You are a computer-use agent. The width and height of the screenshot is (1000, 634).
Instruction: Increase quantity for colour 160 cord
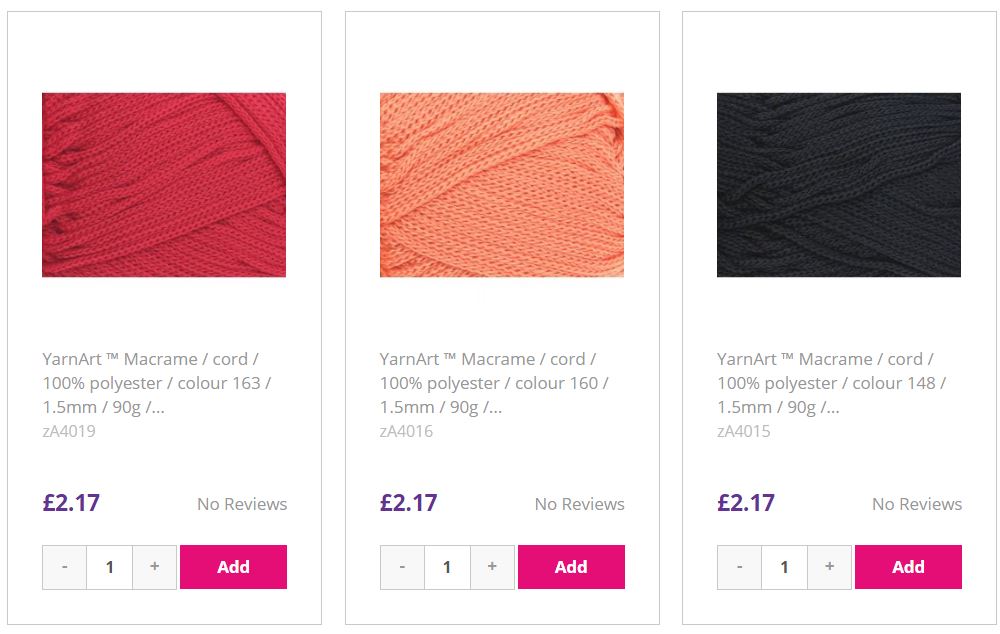(x=492, y=567)
